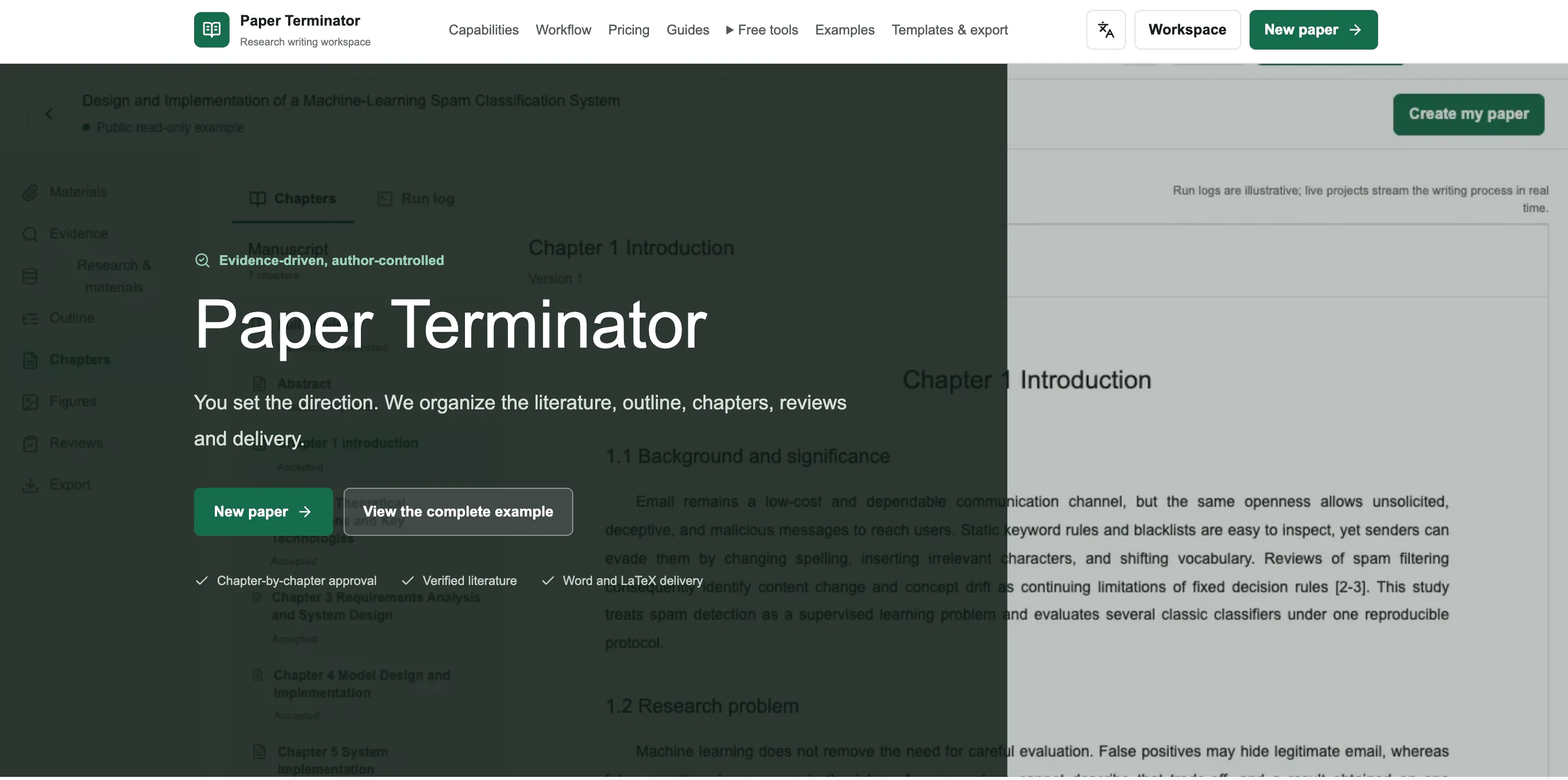Click the Paper Terminator book logo icon

pos(211,29)
